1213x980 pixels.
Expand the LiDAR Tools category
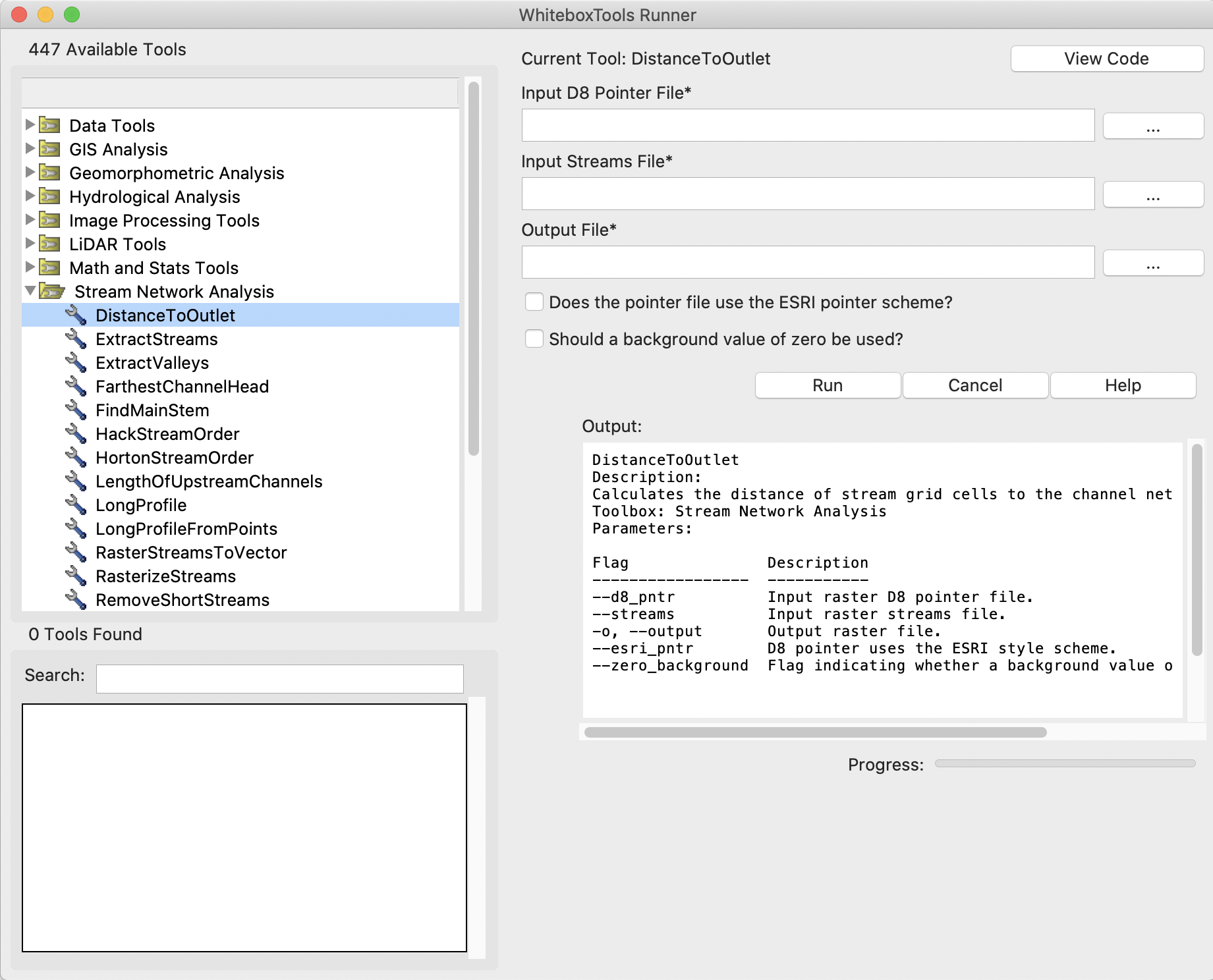pyautogui.click(x=30, y=243)
